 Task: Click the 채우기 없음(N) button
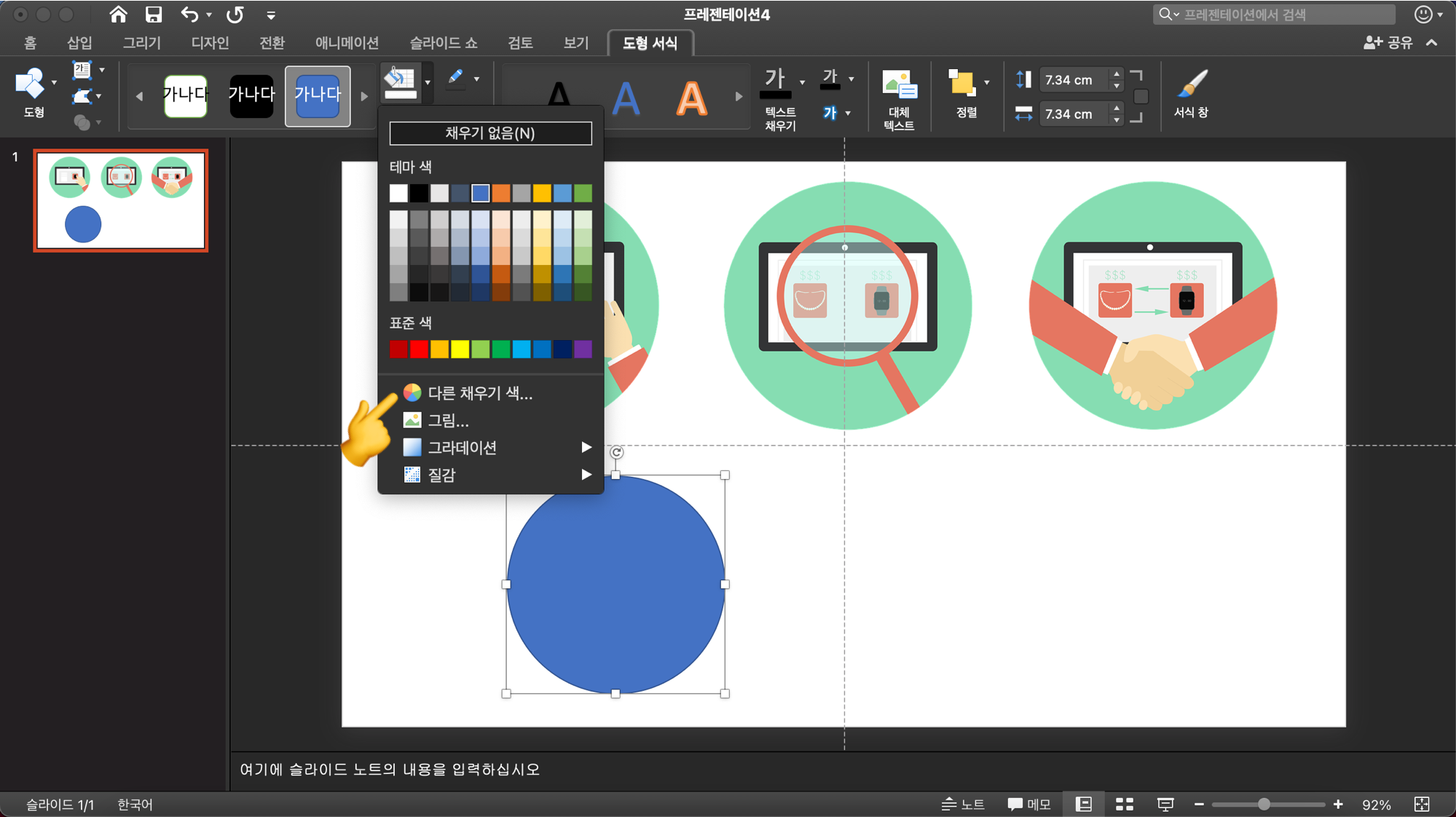(x=490, y=133)
